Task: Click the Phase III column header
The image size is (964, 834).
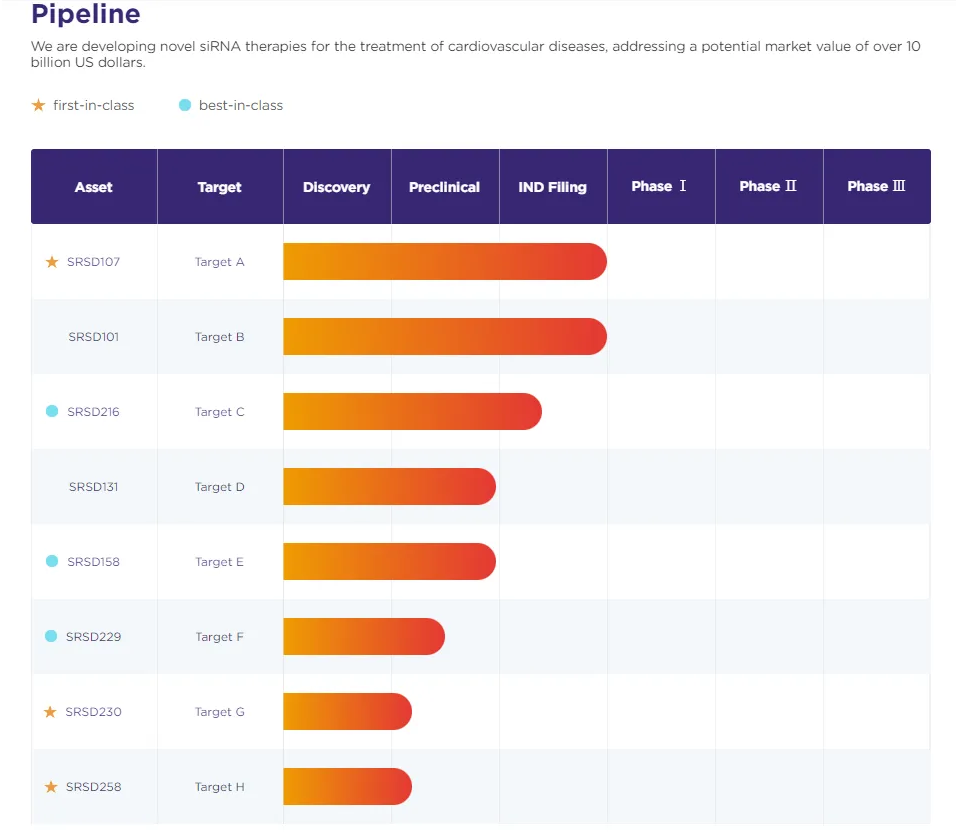Action: (x=876, y=187)
